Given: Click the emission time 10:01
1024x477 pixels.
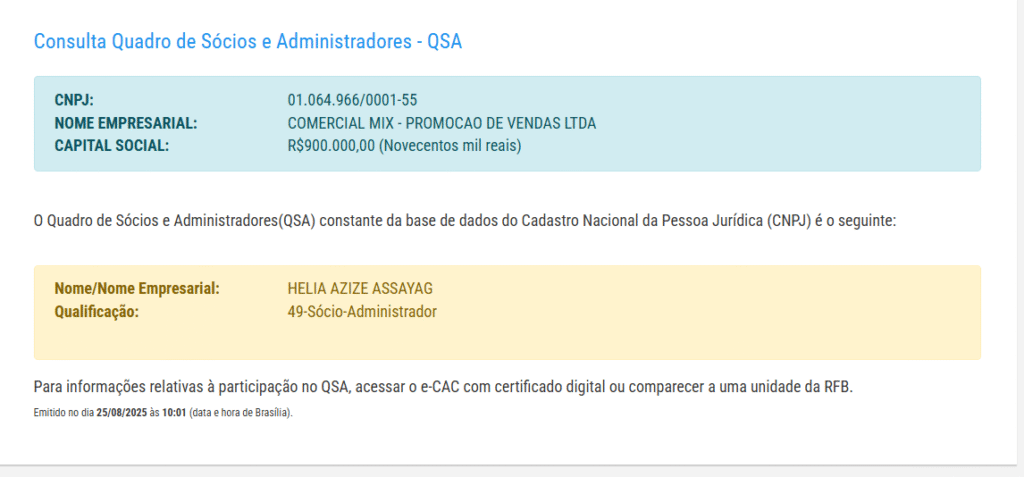Looking at the screenshot, I should pyautogui.click(x=174, y=412).
